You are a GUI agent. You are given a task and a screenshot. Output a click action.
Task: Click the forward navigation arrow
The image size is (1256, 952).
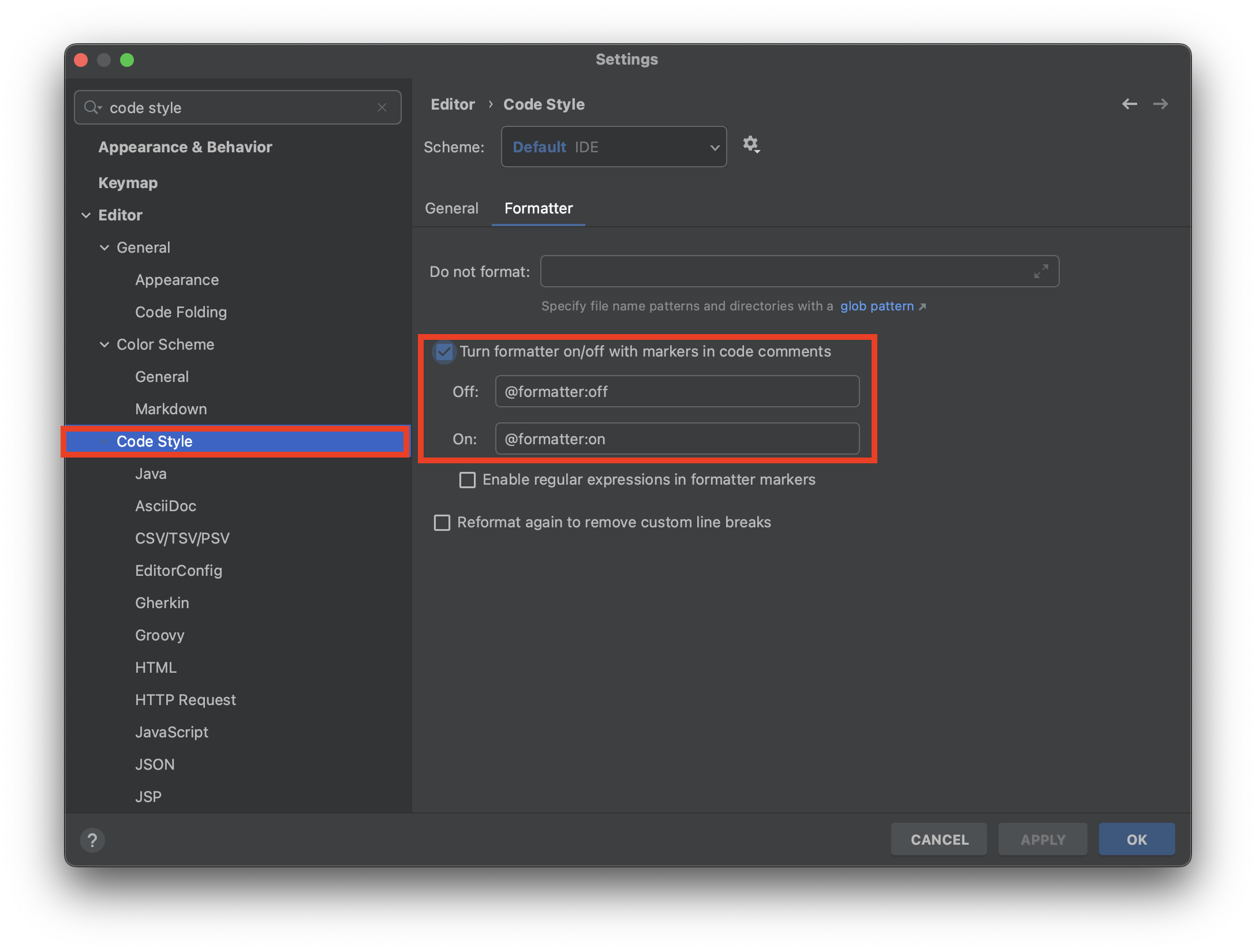(1160, 104)
